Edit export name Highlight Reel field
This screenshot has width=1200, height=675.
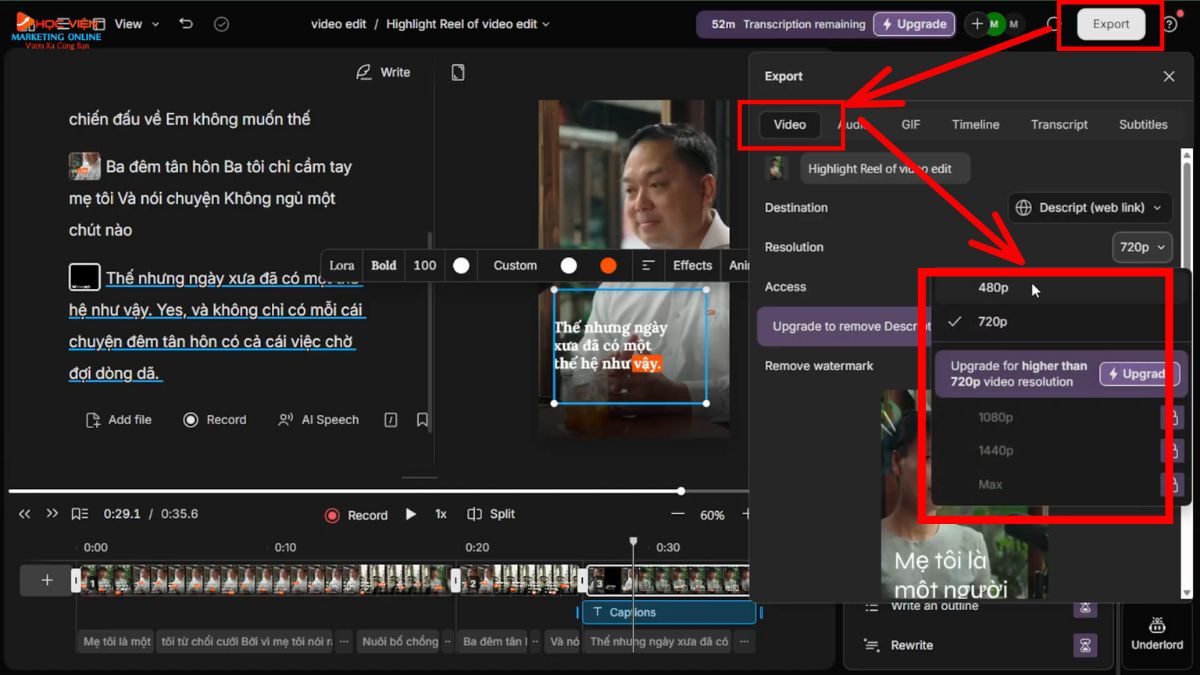click(885, 169)
